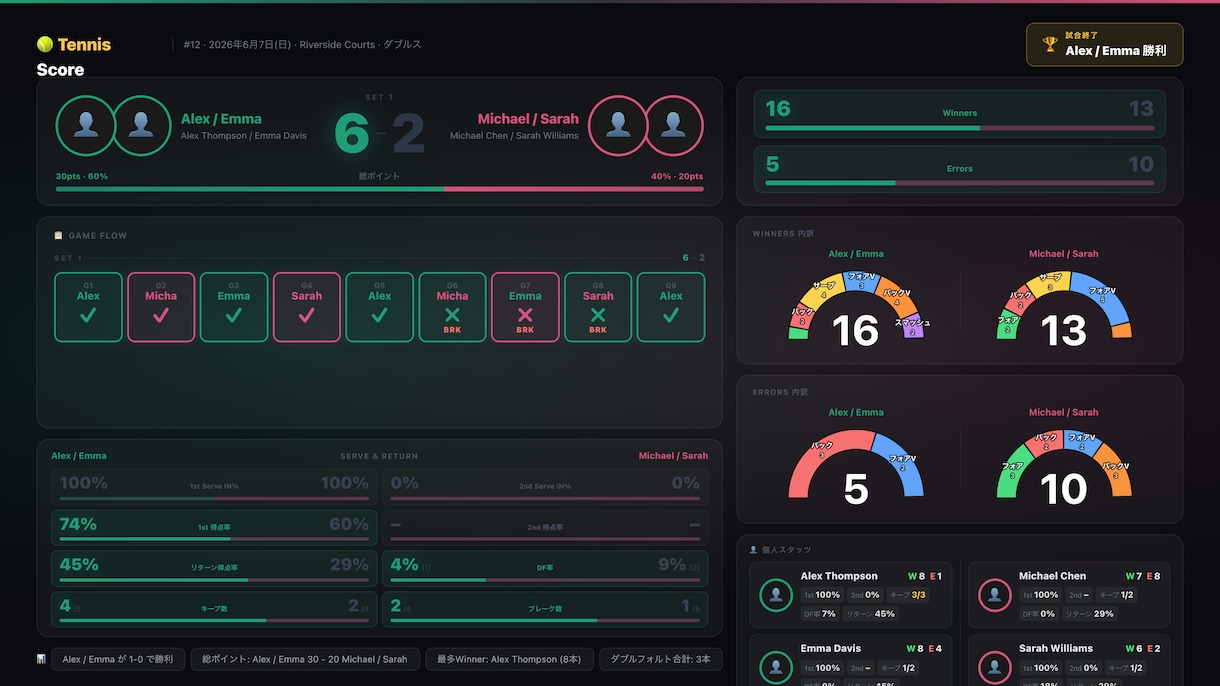
Task: Click yellow サーブ 4 segment in Alex/Emma winners
Action: pos(825,291)
